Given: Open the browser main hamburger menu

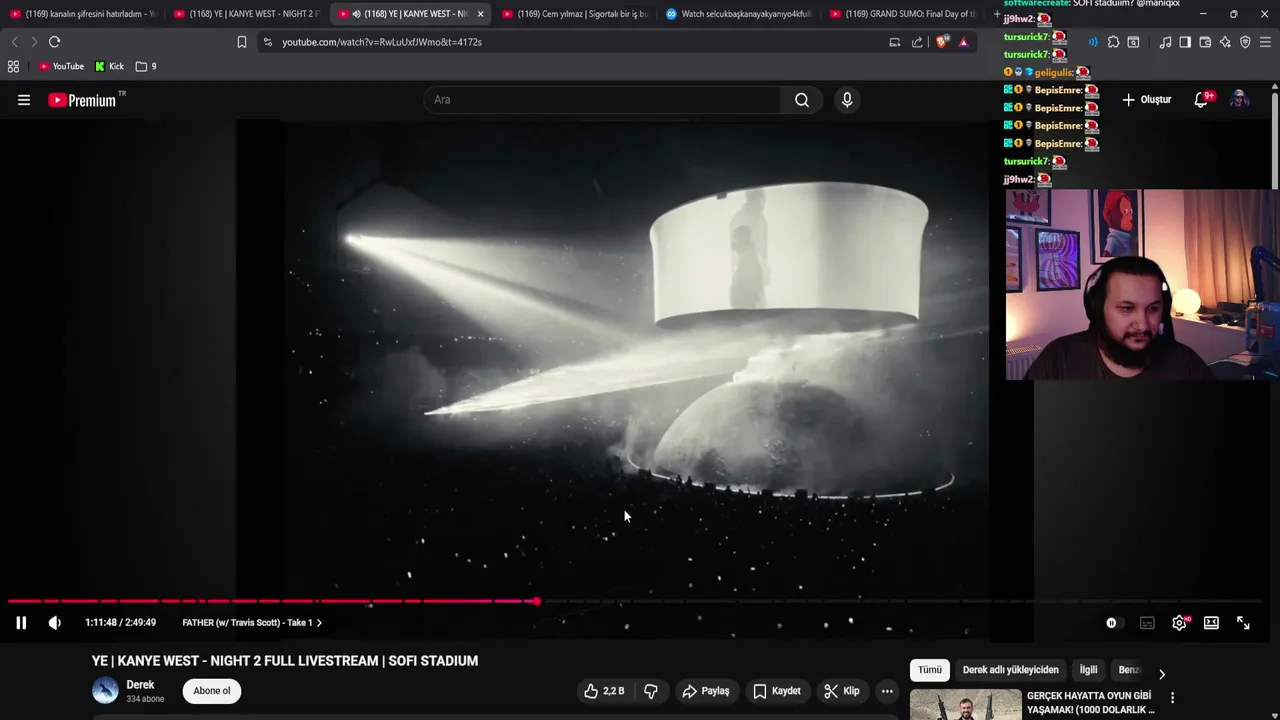Looking at the screenshot, I should coord(1266,42).
